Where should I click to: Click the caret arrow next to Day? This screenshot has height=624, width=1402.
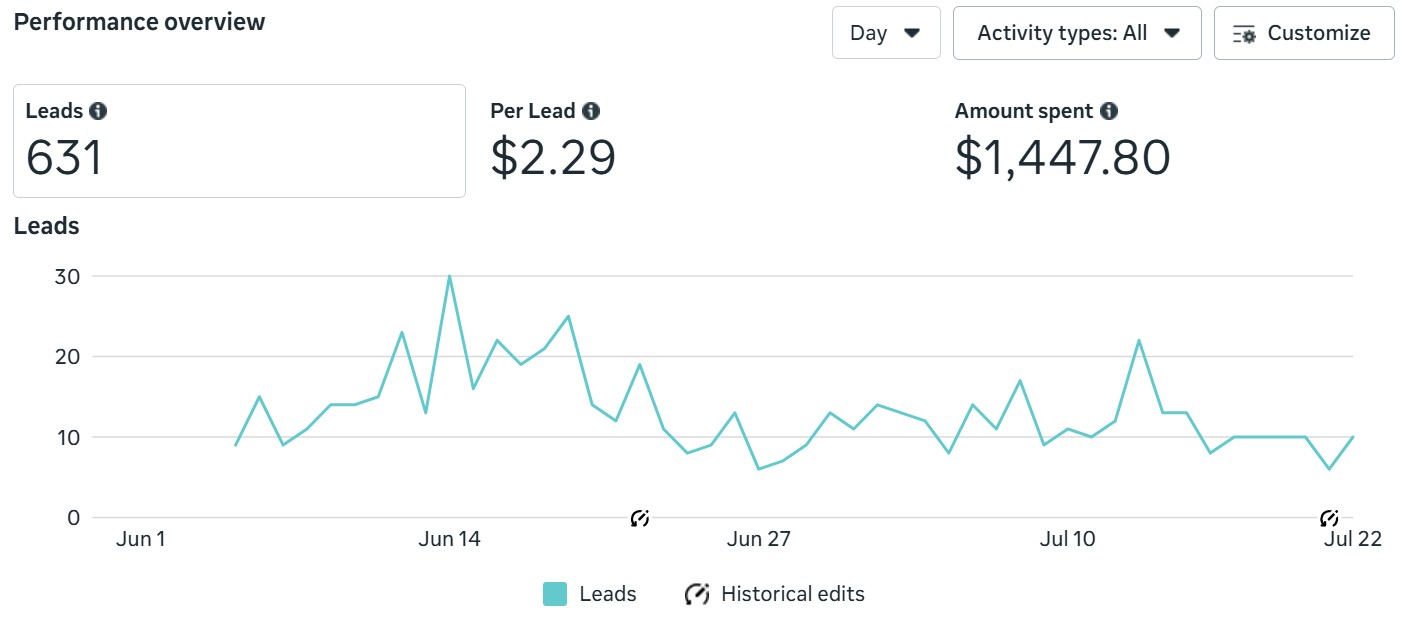pyautogui.click(x=911, y=33)
